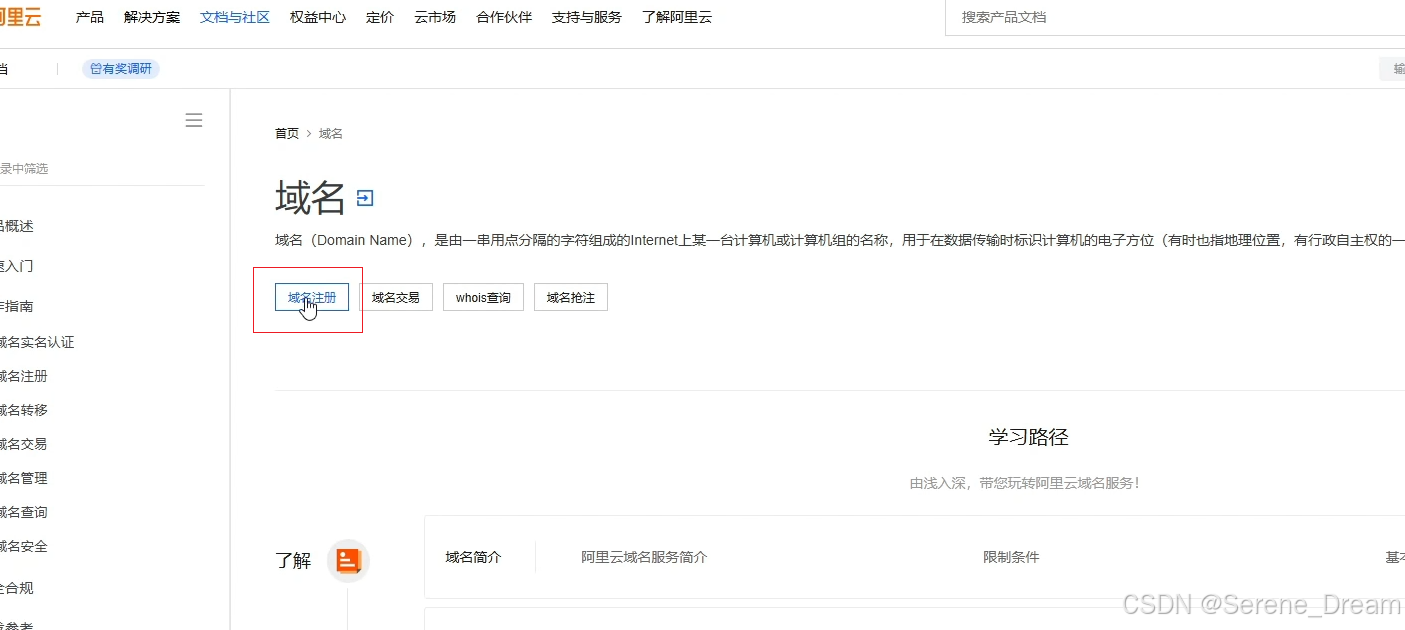Click the 了解 step label
Screen dimensions: 1405x630
(293, 561)
